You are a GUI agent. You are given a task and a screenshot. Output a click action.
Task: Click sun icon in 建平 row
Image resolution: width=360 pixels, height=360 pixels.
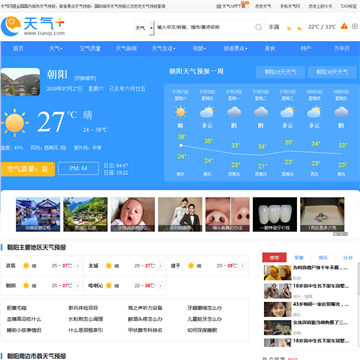191,266
